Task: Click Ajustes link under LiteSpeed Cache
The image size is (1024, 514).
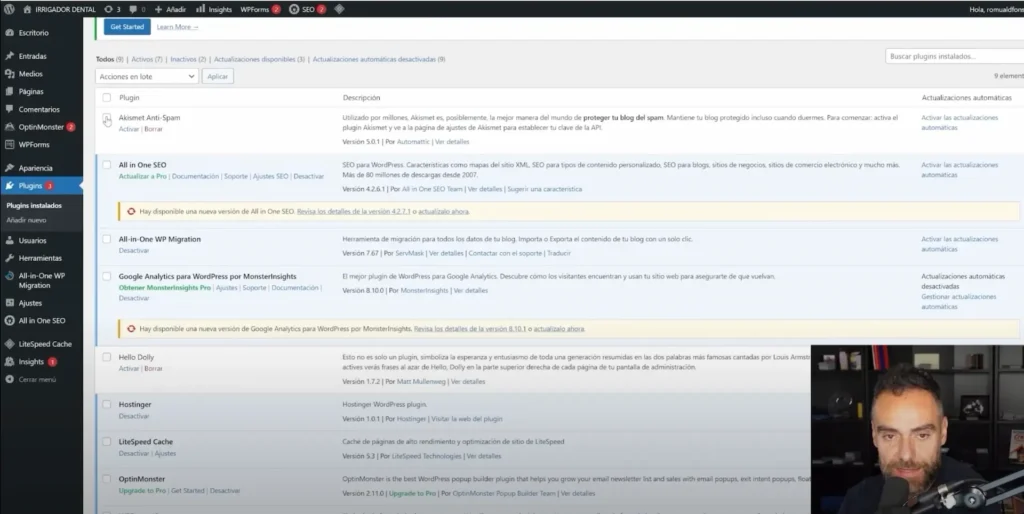Action: coord(165,453)
